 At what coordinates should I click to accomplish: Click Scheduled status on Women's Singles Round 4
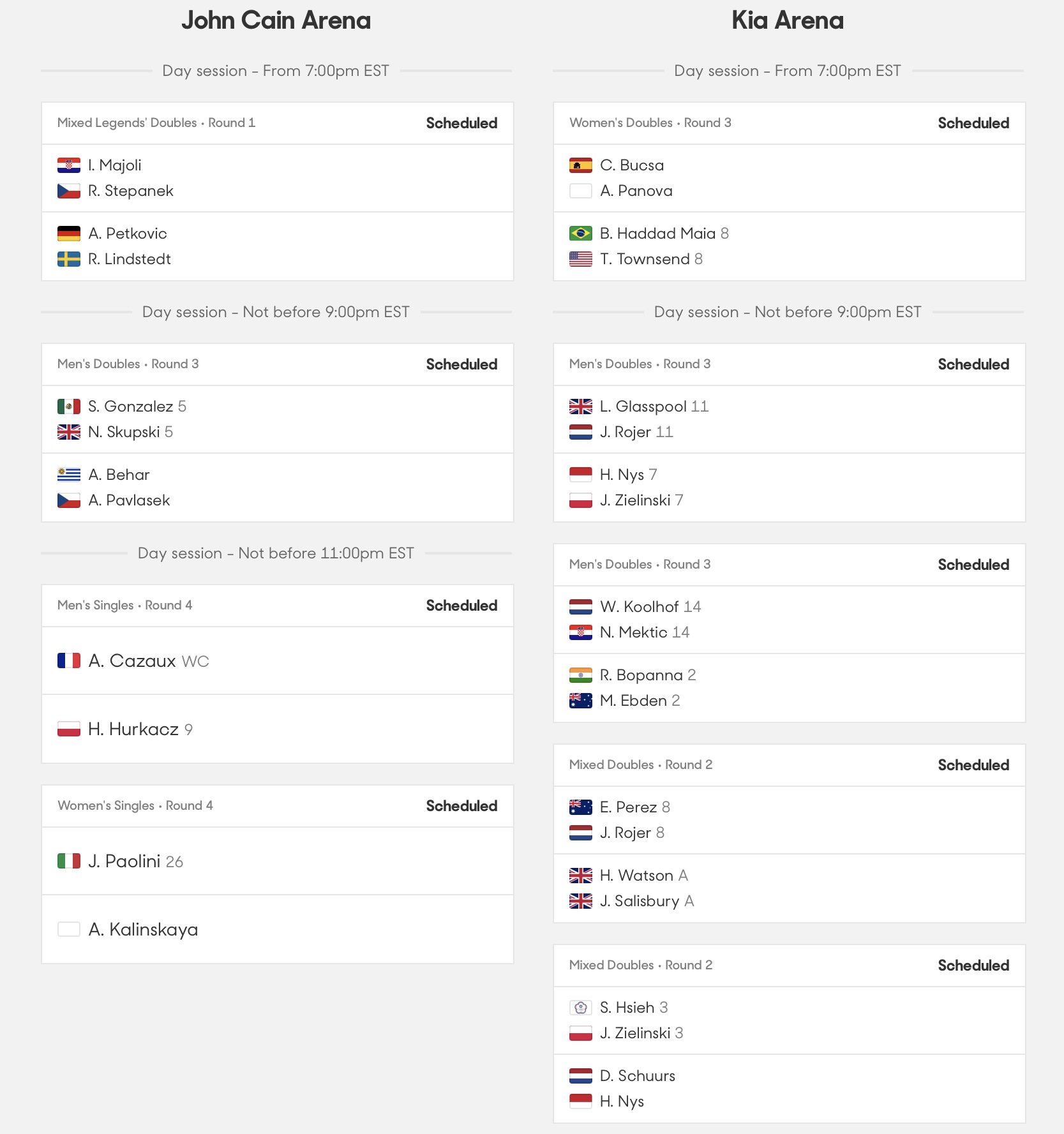pos(461,806)
